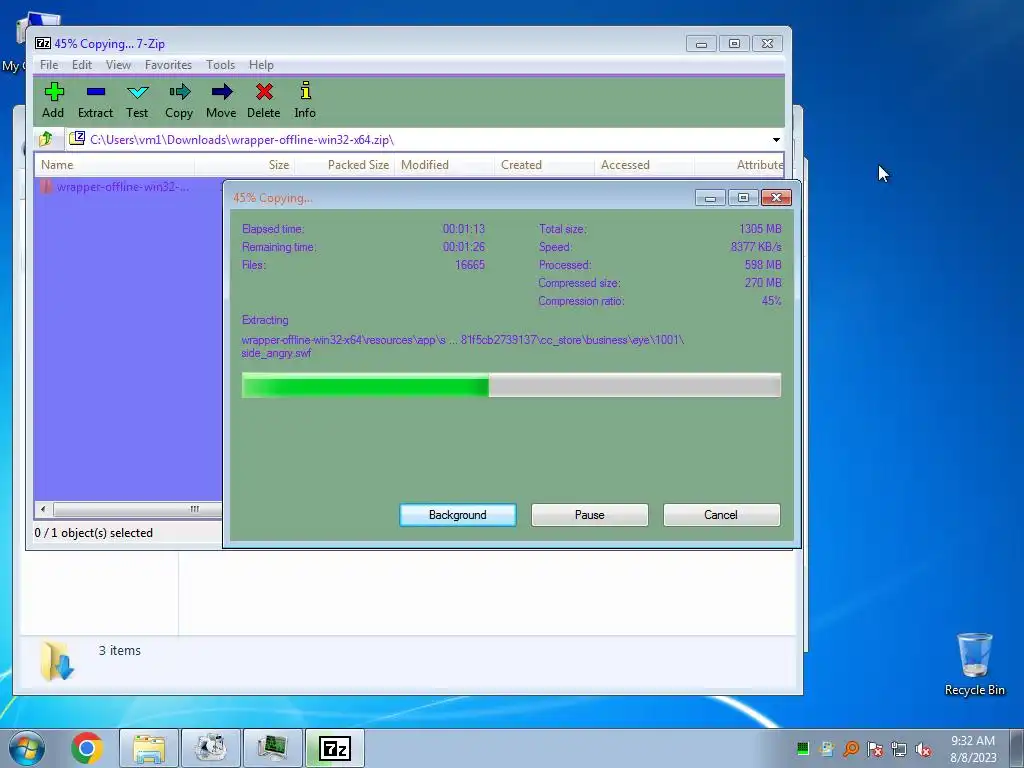
Task: Click the Downloads folder icon in Explorer pane
Action: 57,661
